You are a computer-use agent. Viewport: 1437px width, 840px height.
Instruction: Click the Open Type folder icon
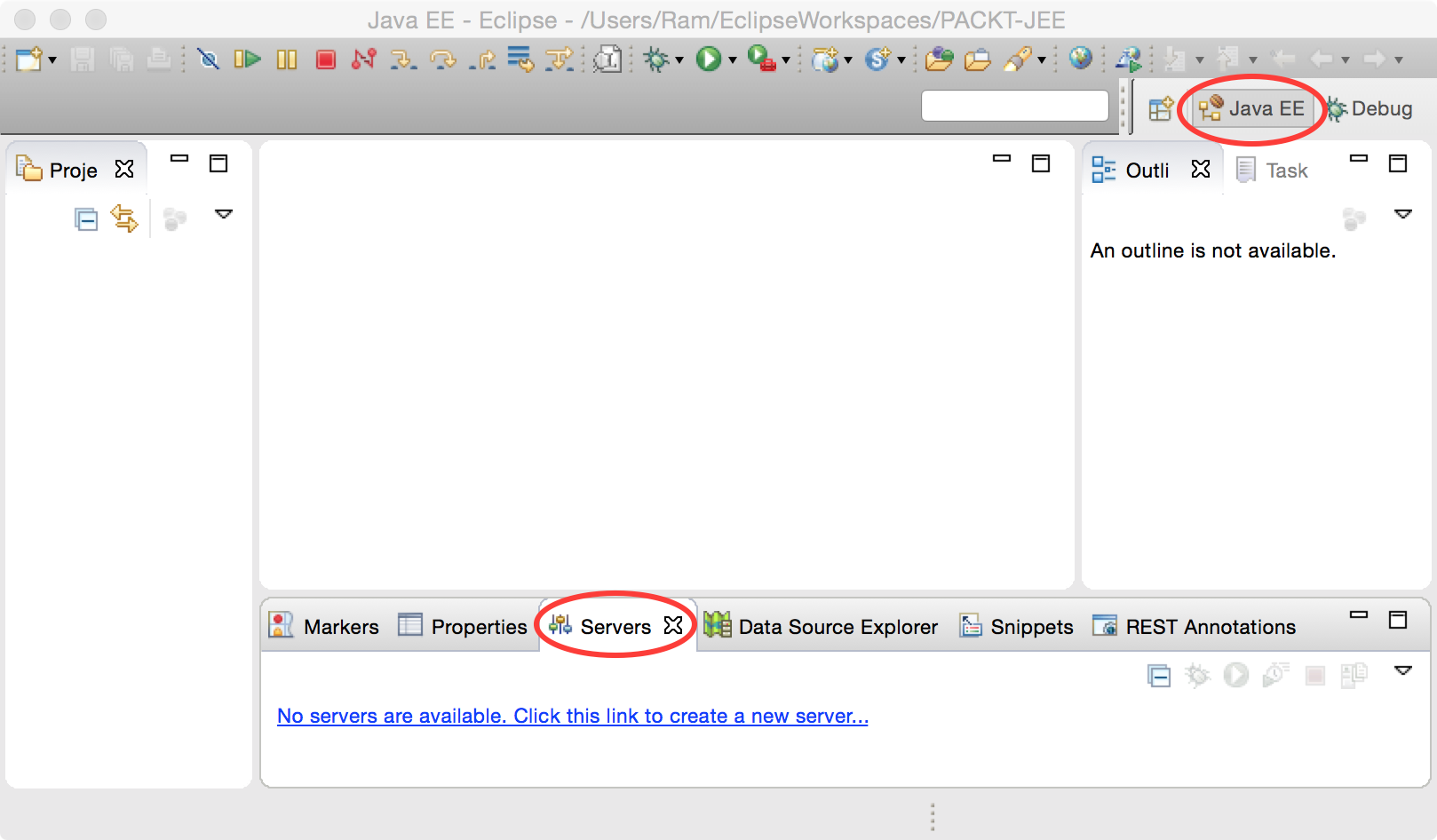tap(939, 59)
